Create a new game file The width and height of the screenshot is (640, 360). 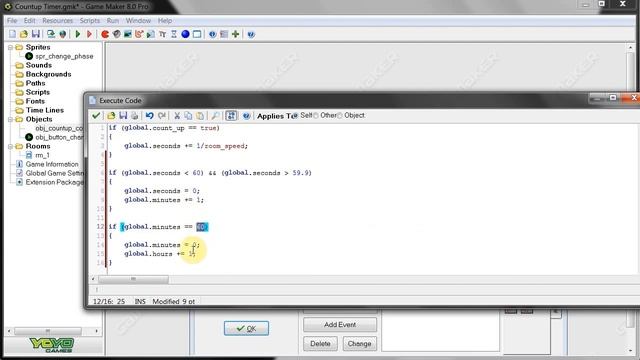[x=12, y=34]
